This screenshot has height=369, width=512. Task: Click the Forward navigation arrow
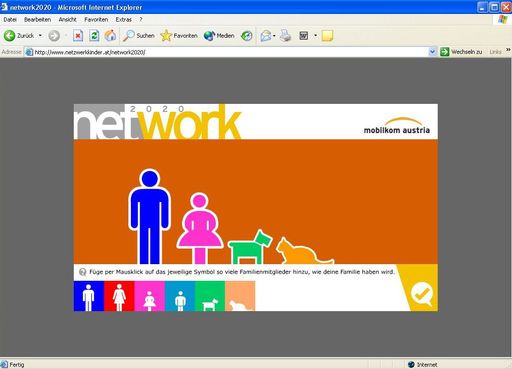54,36
